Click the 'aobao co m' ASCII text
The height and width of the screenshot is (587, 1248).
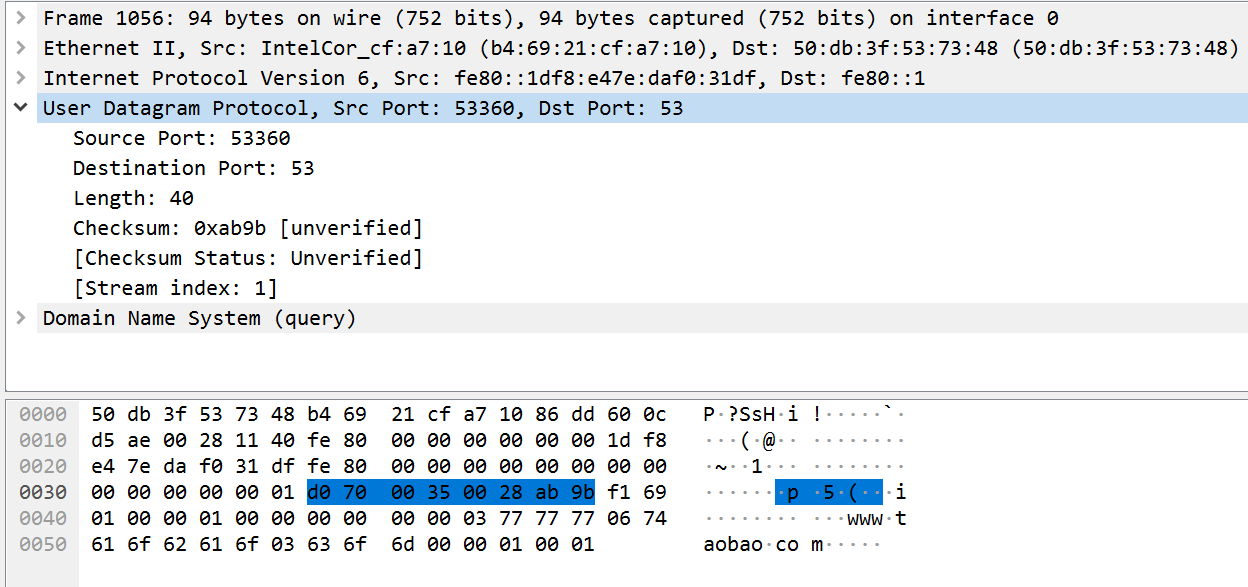tap(763, 544)
